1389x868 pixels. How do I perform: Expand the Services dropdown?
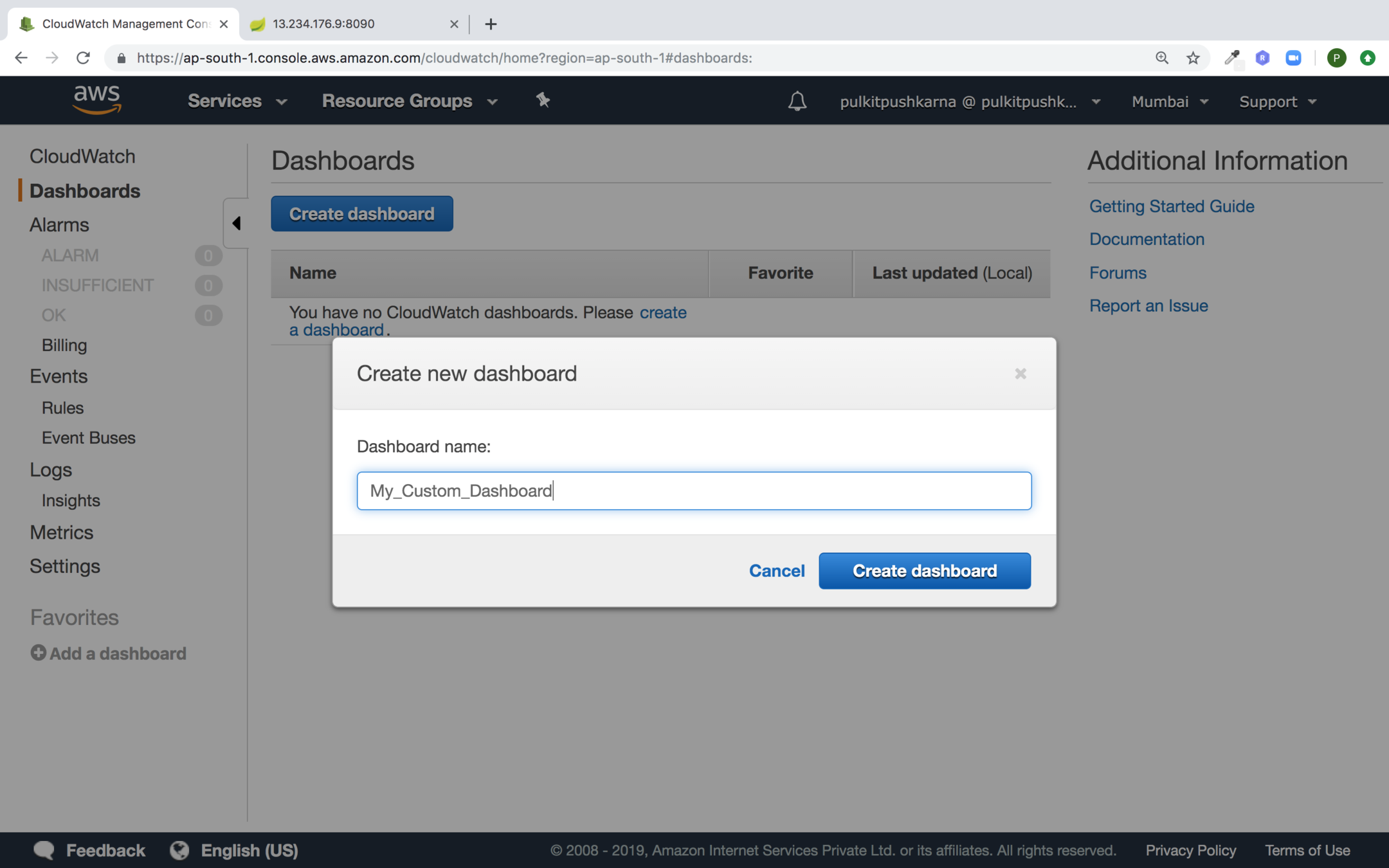[237, 101]
